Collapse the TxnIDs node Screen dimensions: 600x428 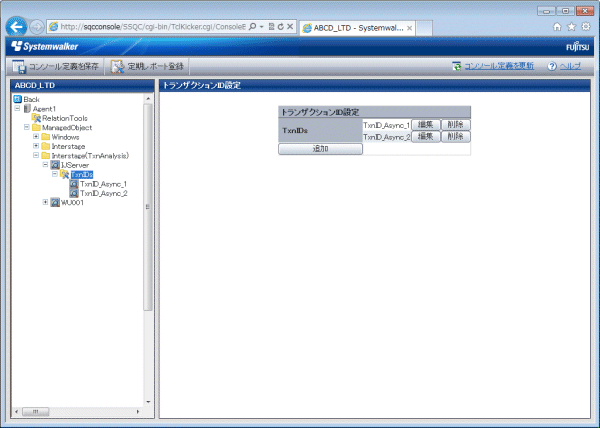coord(55,174)
